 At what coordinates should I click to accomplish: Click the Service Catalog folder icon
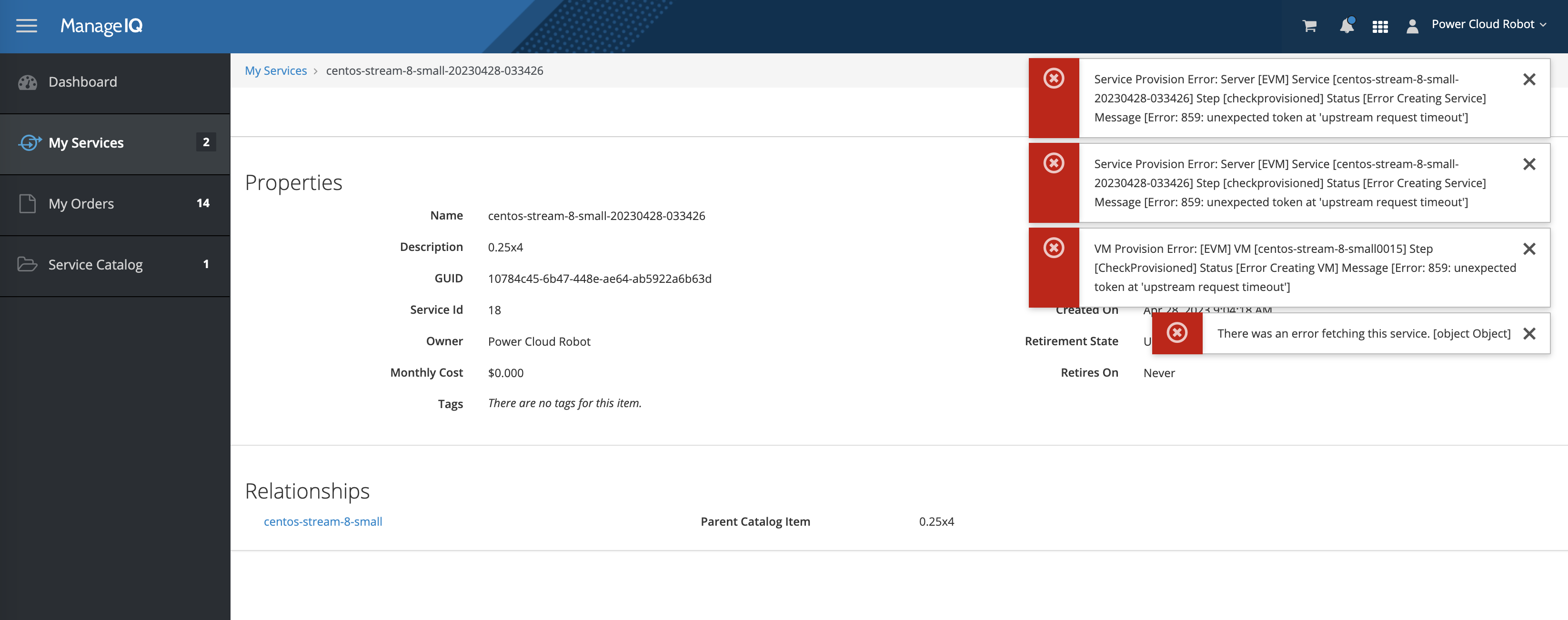tap(28, 264)
